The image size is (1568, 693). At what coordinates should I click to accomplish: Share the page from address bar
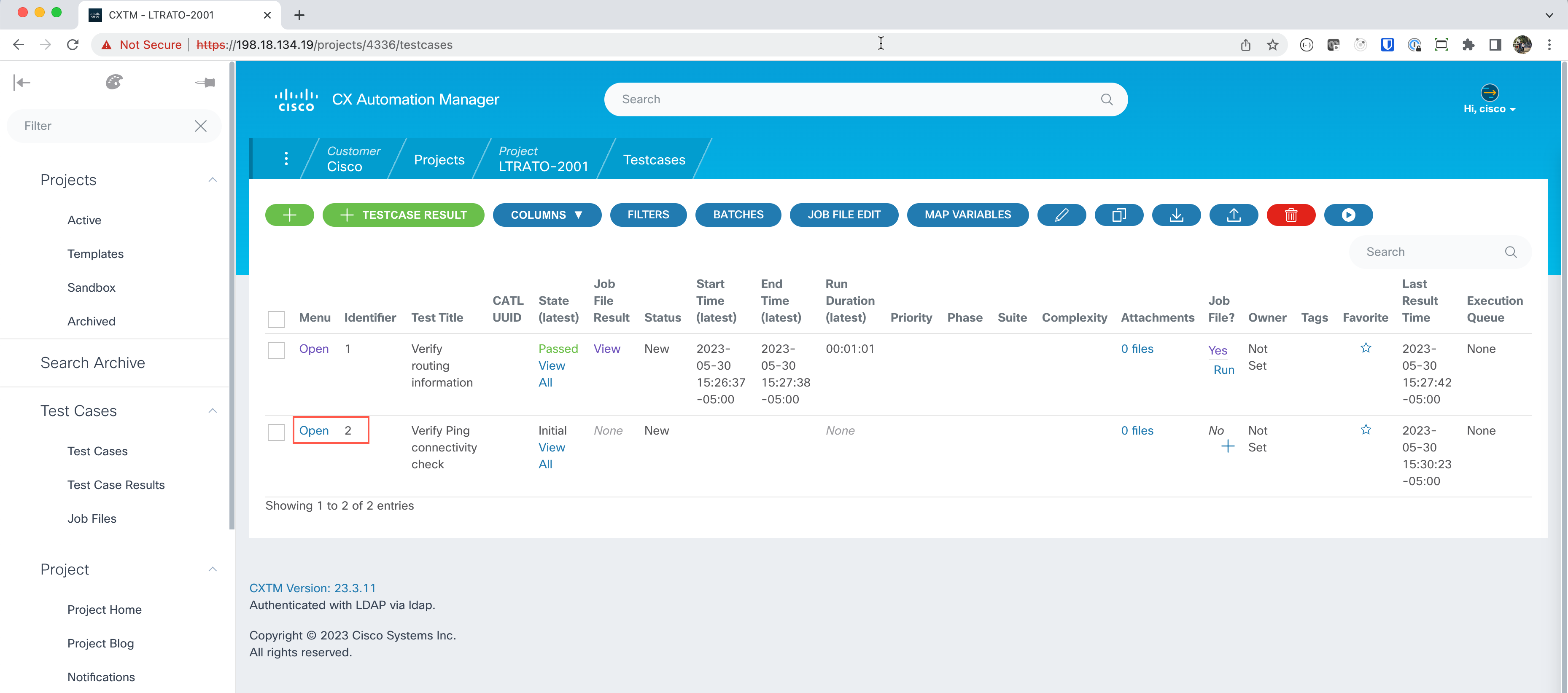click(x=1245, y=44)
